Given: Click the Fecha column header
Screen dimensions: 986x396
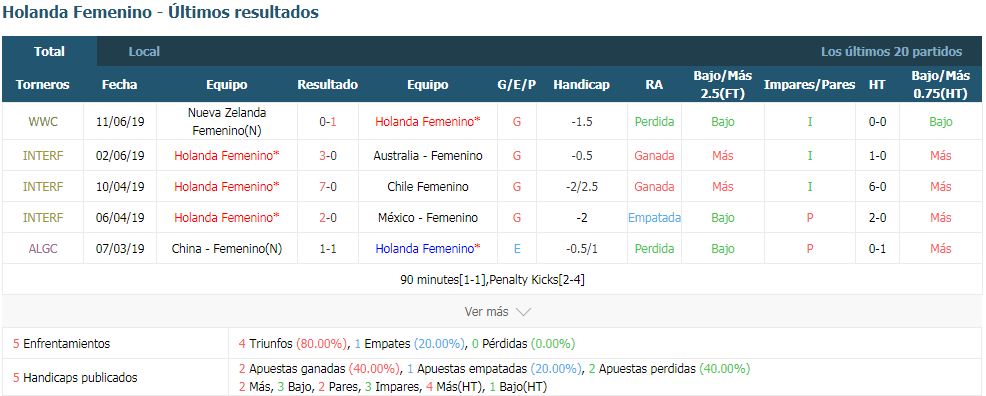Looking at the screenshot, I should [x=119, y=85].
